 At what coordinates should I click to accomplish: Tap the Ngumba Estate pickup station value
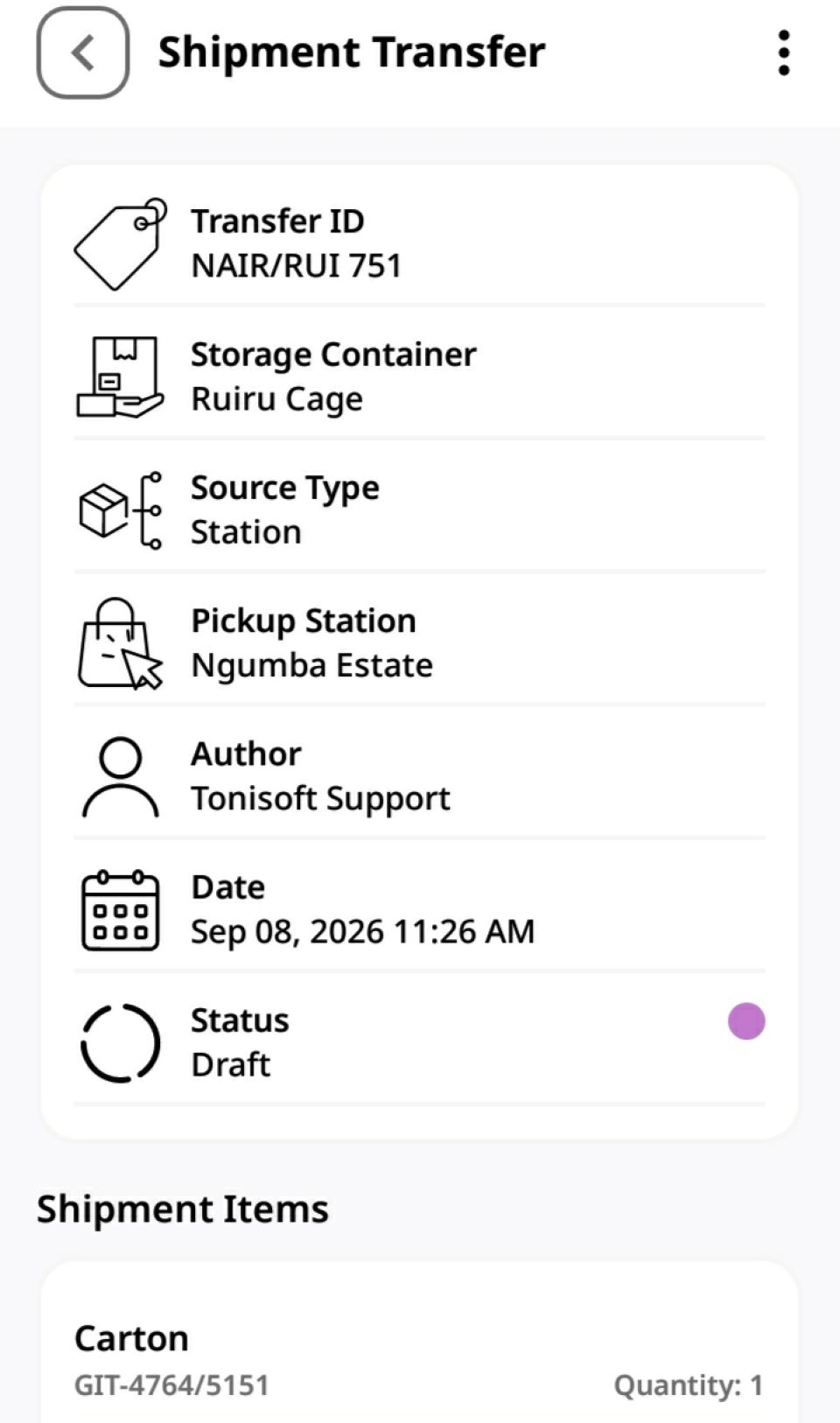tap(311, 665)
